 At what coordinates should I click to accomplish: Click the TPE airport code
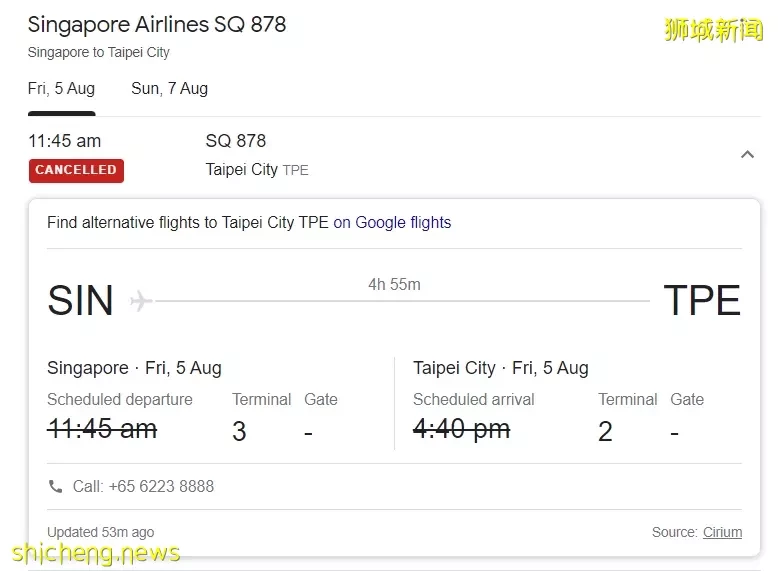click(x=702, y=301)
